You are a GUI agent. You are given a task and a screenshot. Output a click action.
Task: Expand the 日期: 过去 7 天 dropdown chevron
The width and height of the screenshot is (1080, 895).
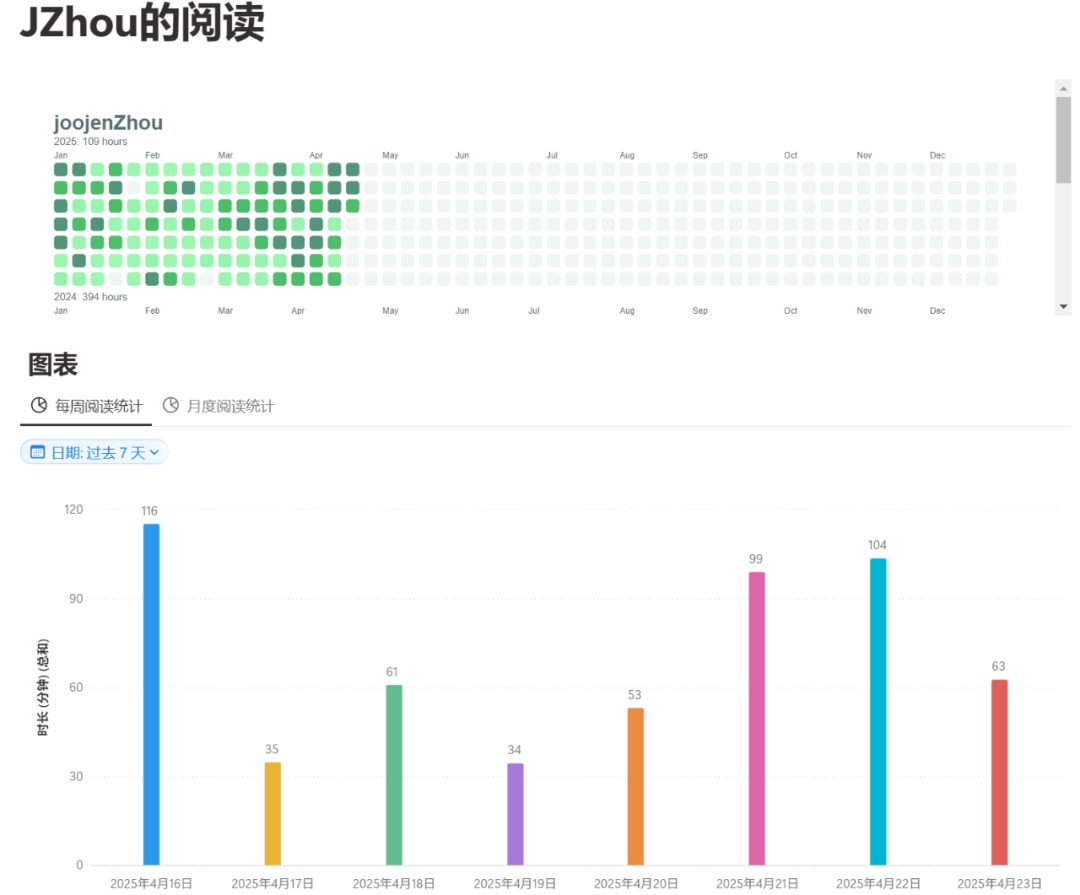(x=155, y=454)
